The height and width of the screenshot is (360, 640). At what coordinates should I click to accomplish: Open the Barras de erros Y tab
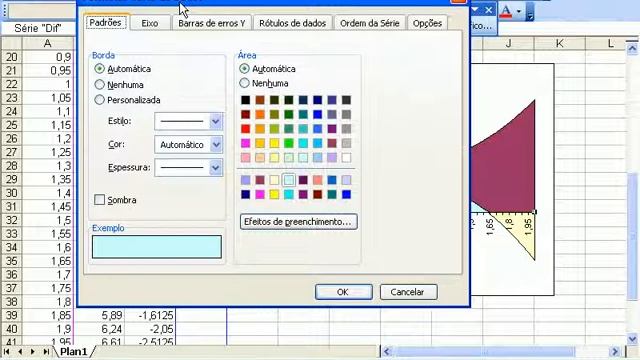pos(211,23)
